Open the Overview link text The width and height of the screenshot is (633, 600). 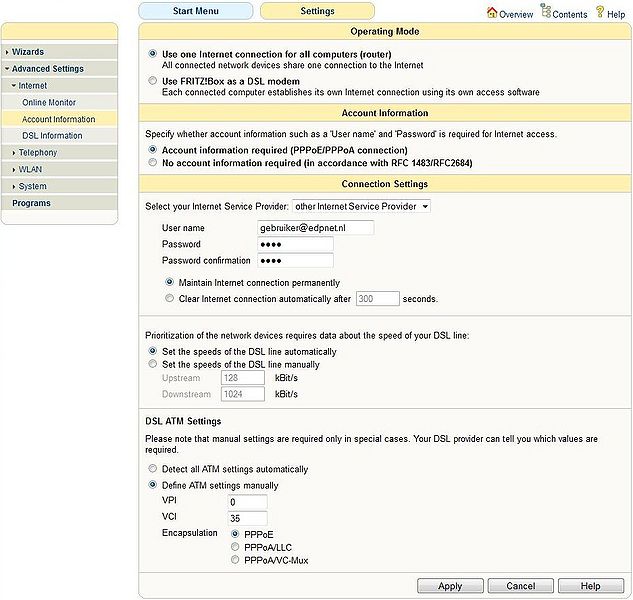pos(516,15)
